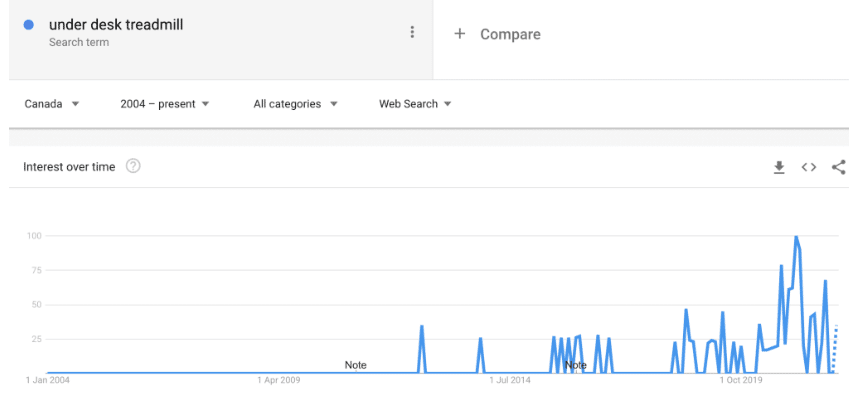849x400 pixels.
Task: Expand the All categories dropdown
Action: pyautogui.click(x=295, y=104)
